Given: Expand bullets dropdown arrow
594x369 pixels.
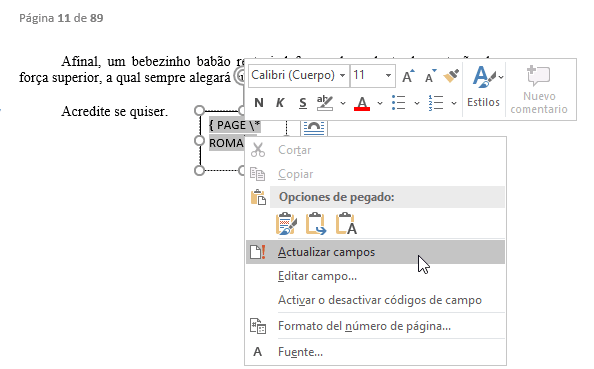Looking at the screenshot, I should [x=417, y=103].
